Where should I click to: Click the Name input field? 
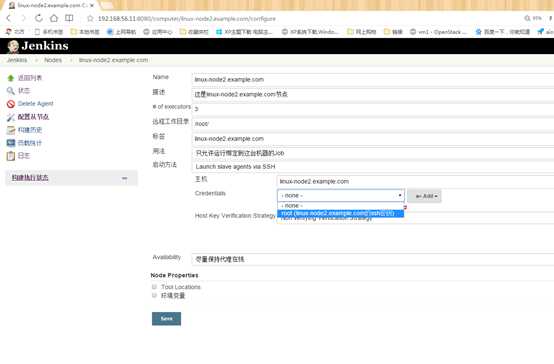(x=373, y=80)
